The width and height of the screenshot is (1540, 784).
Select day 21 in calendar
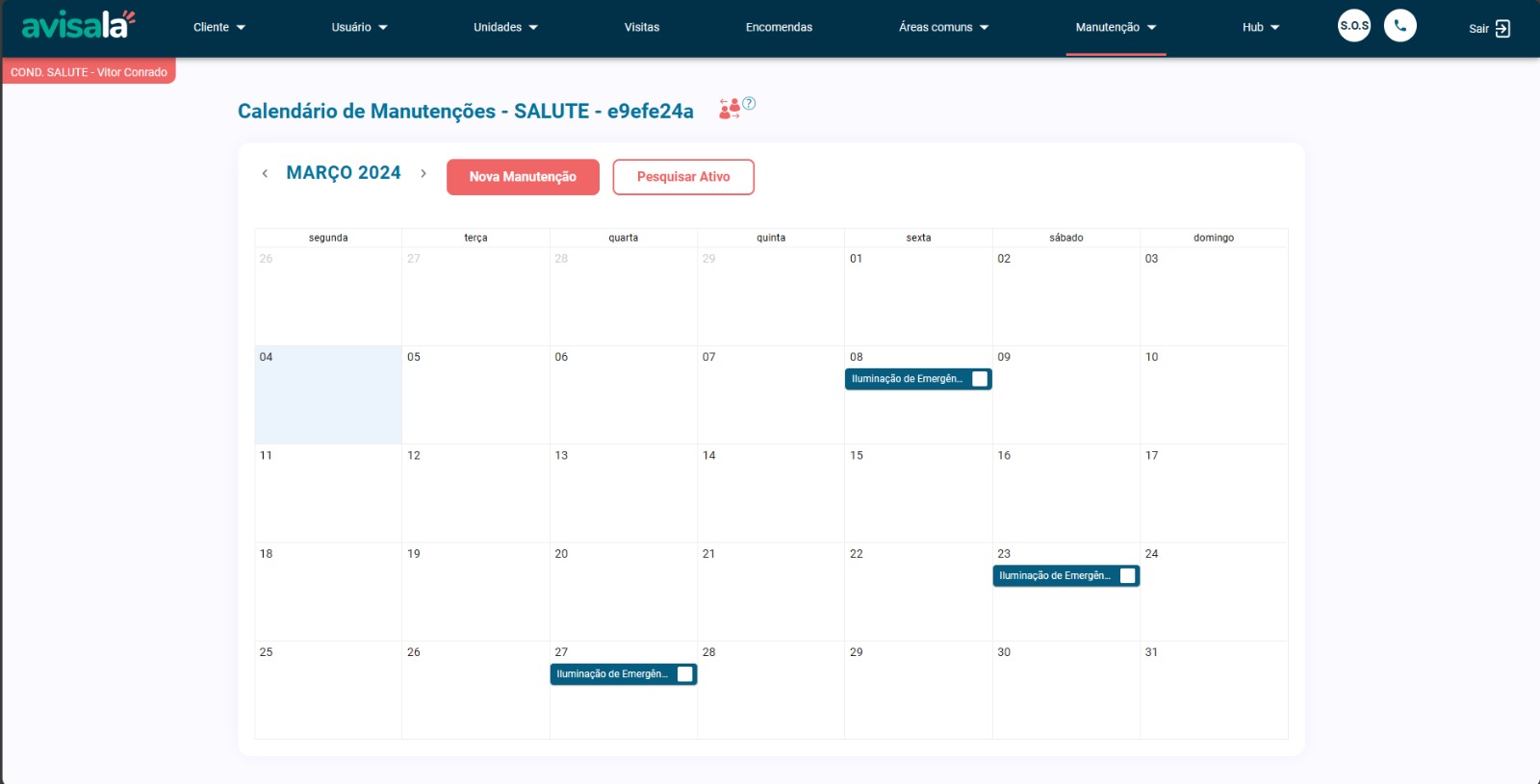coord(771,592)
